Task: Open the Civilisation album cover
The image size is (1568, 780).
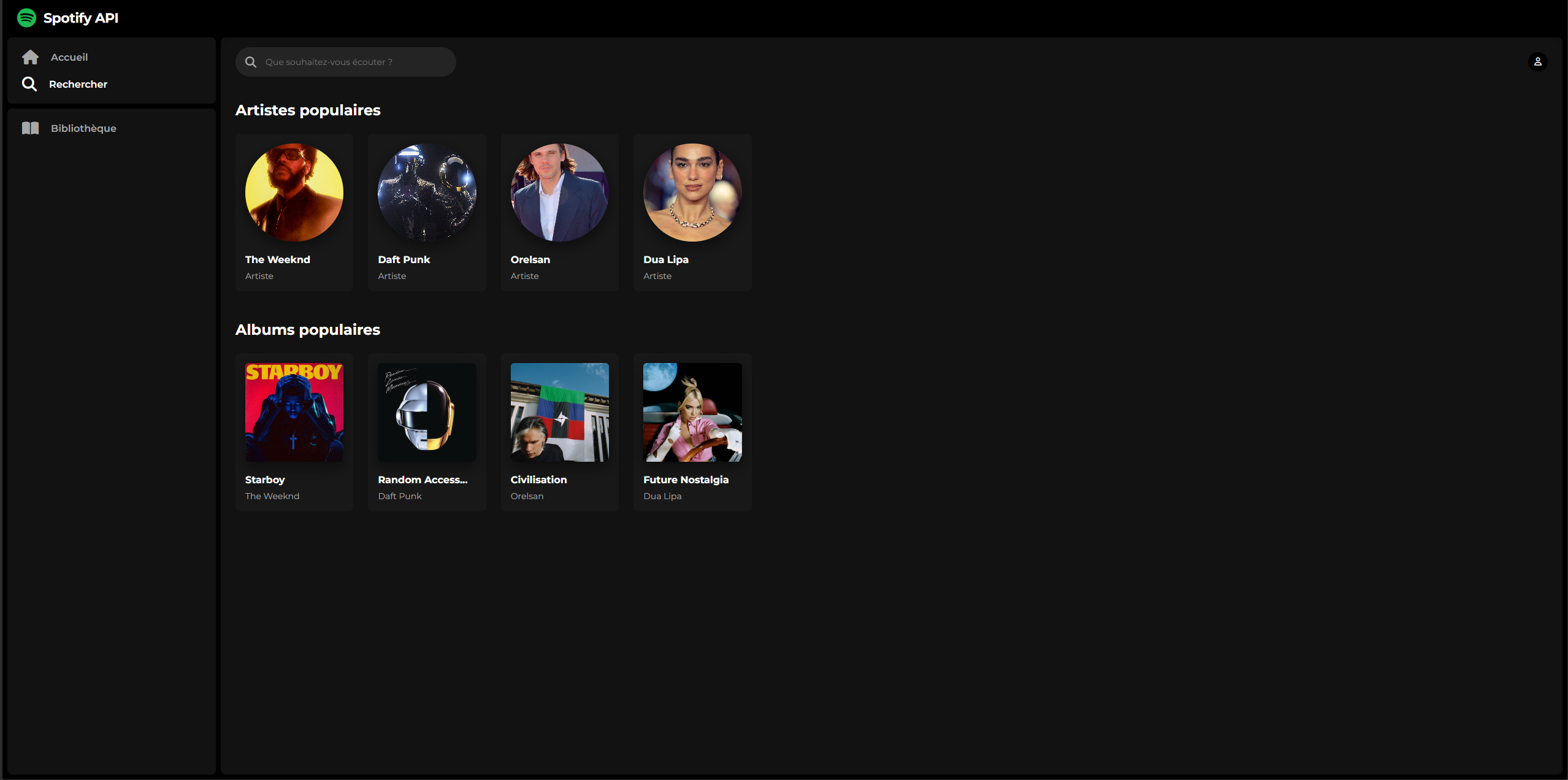Action: (560, 412)
